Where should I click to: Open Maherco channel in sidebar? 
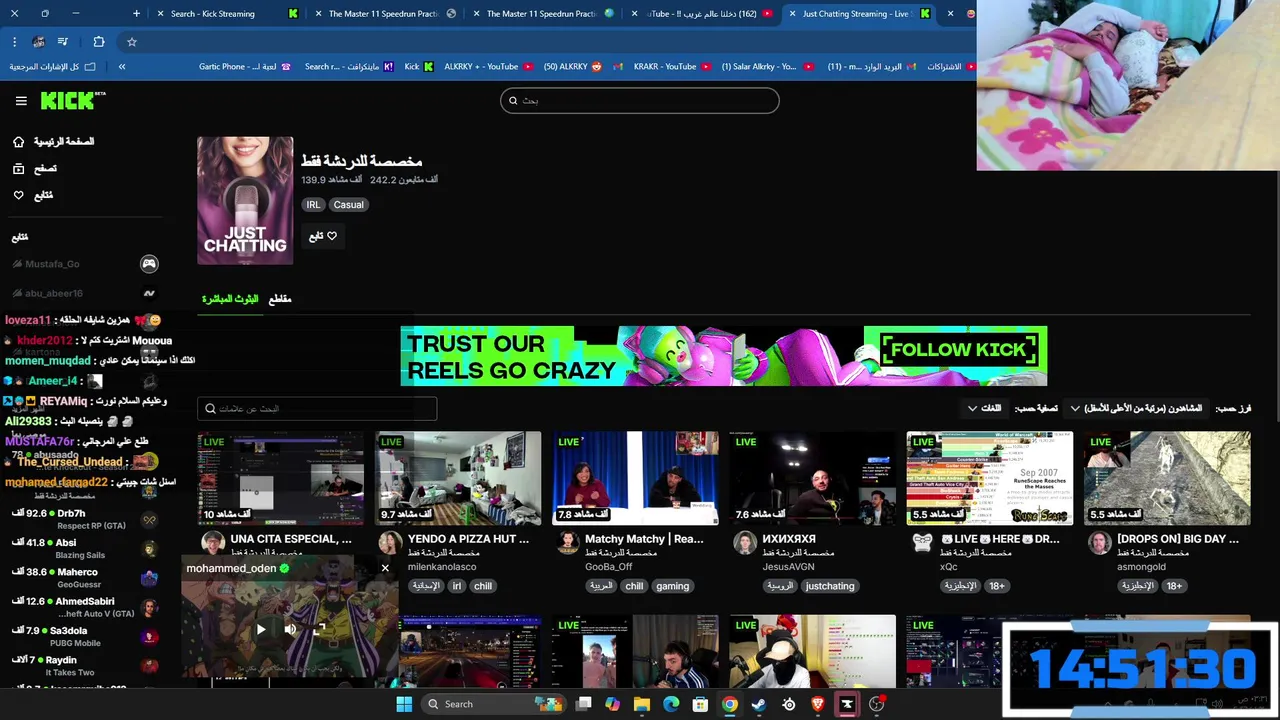coord(85,577)
